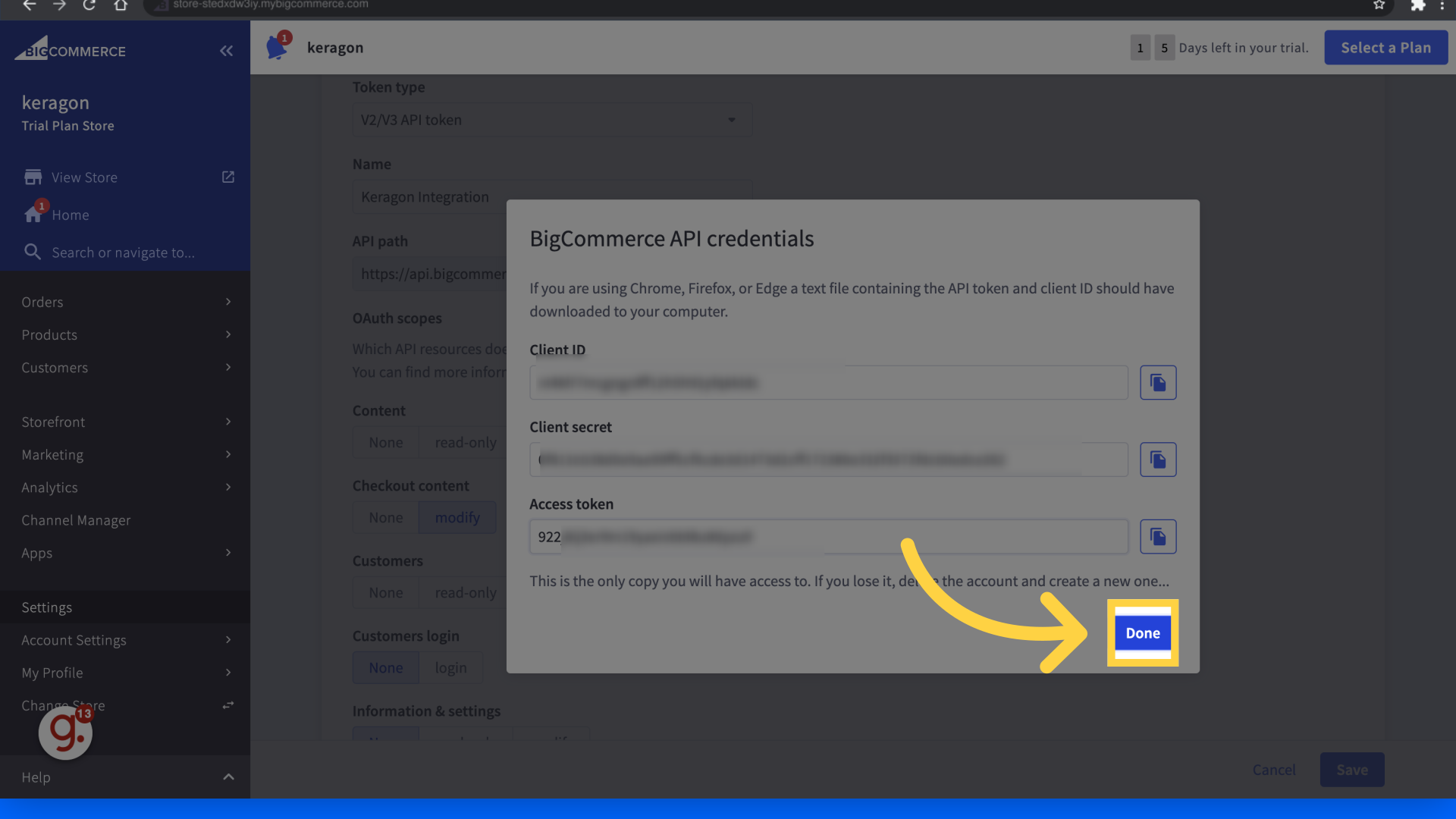Click the Client ID field
The width and height of the screenshot is (1456, 819).
tap(829, 383)
